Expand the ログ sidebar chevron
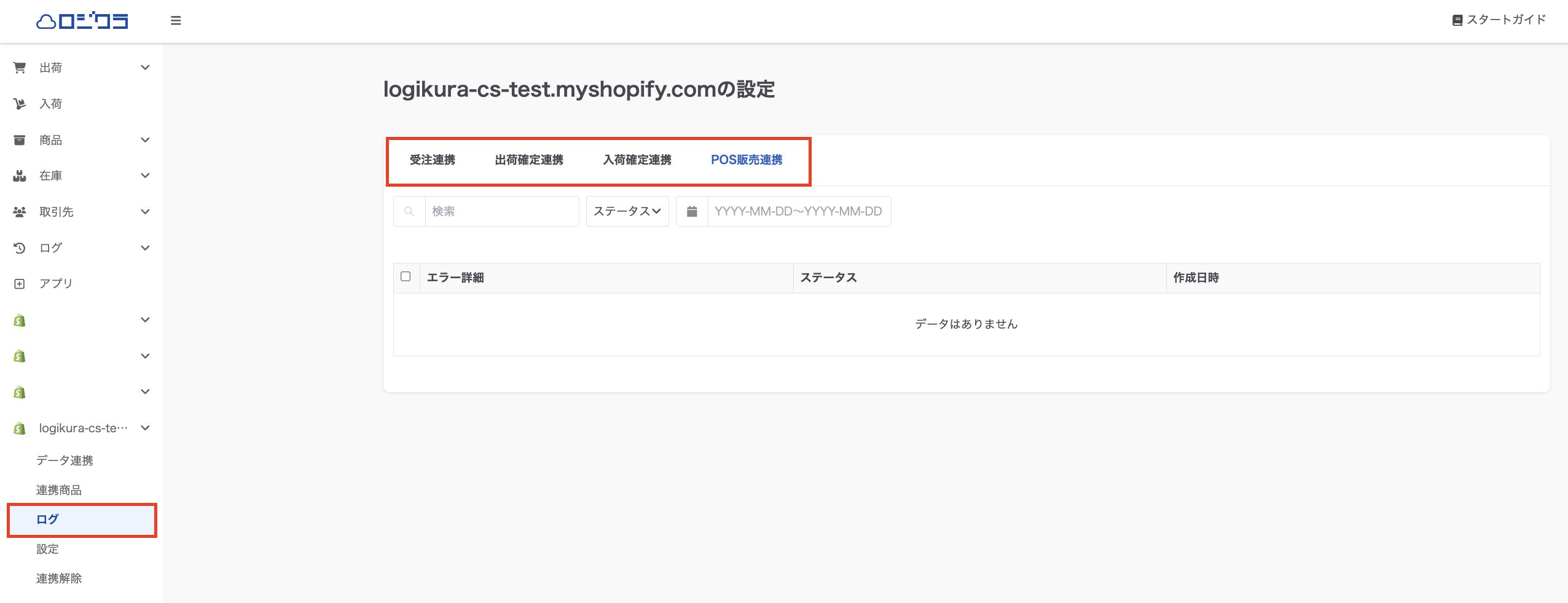This screenshot has height=603, width=1568. pos(145,248)
